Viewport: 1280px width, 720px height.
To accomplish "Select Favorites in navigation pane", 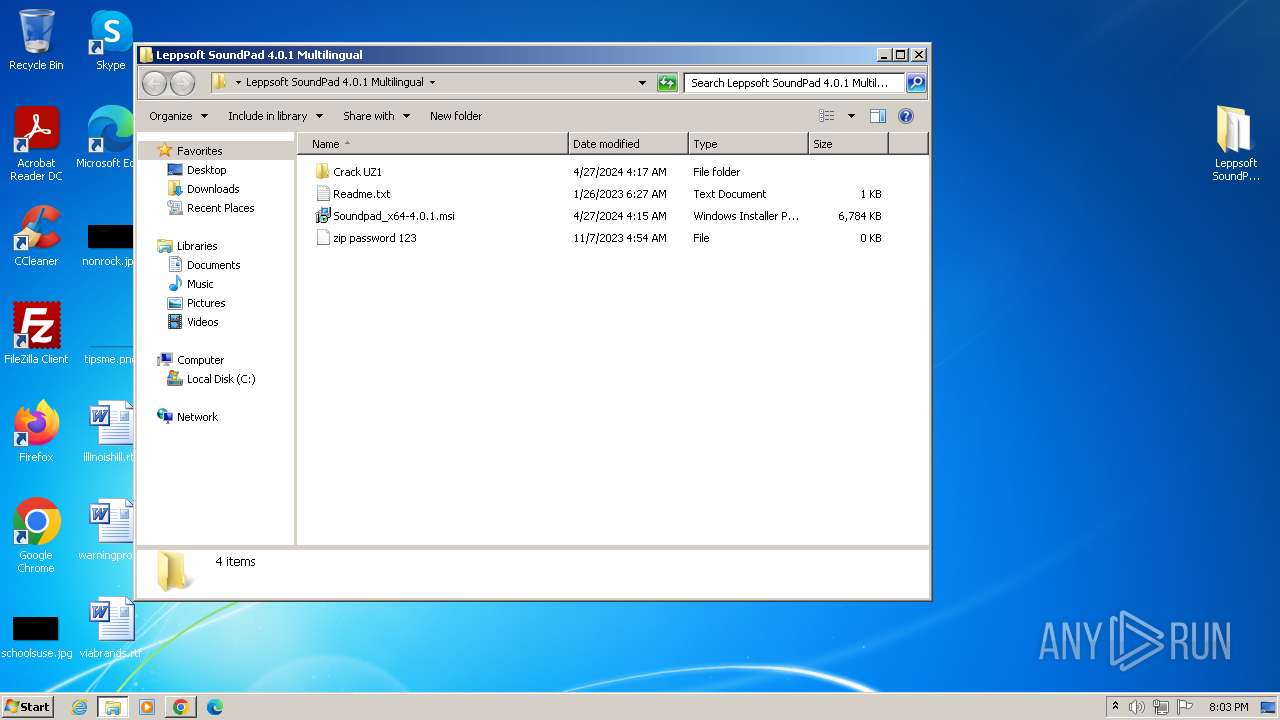I will [x=199, y=151].
